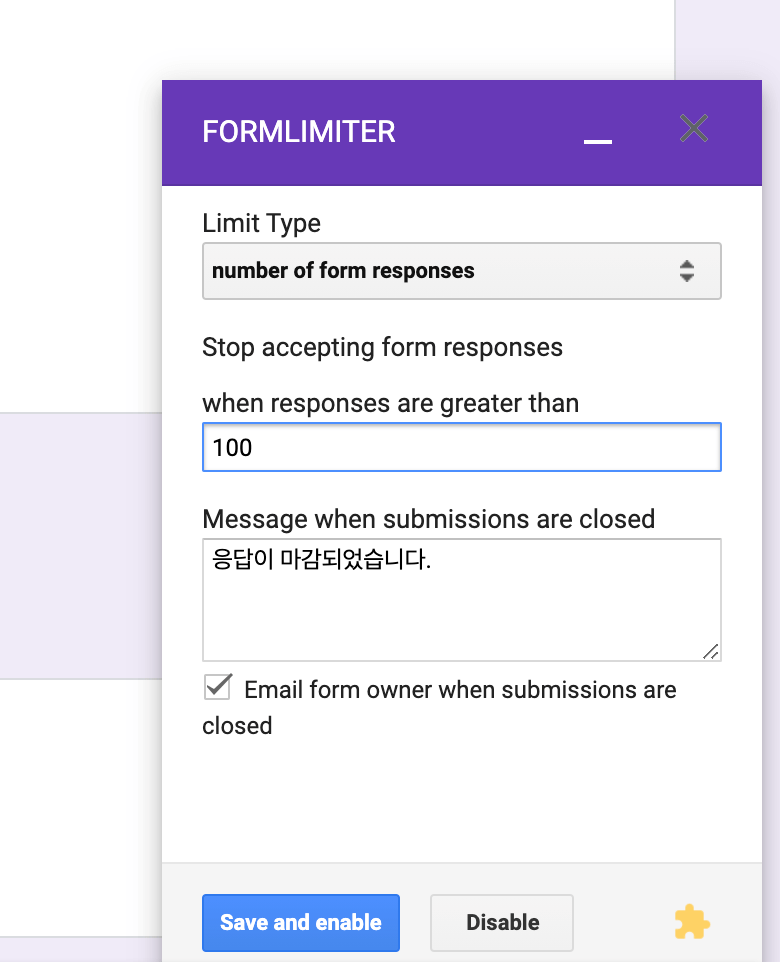Click the message box resize handle
The image size is (780, 962).
[x=711, y=652]
